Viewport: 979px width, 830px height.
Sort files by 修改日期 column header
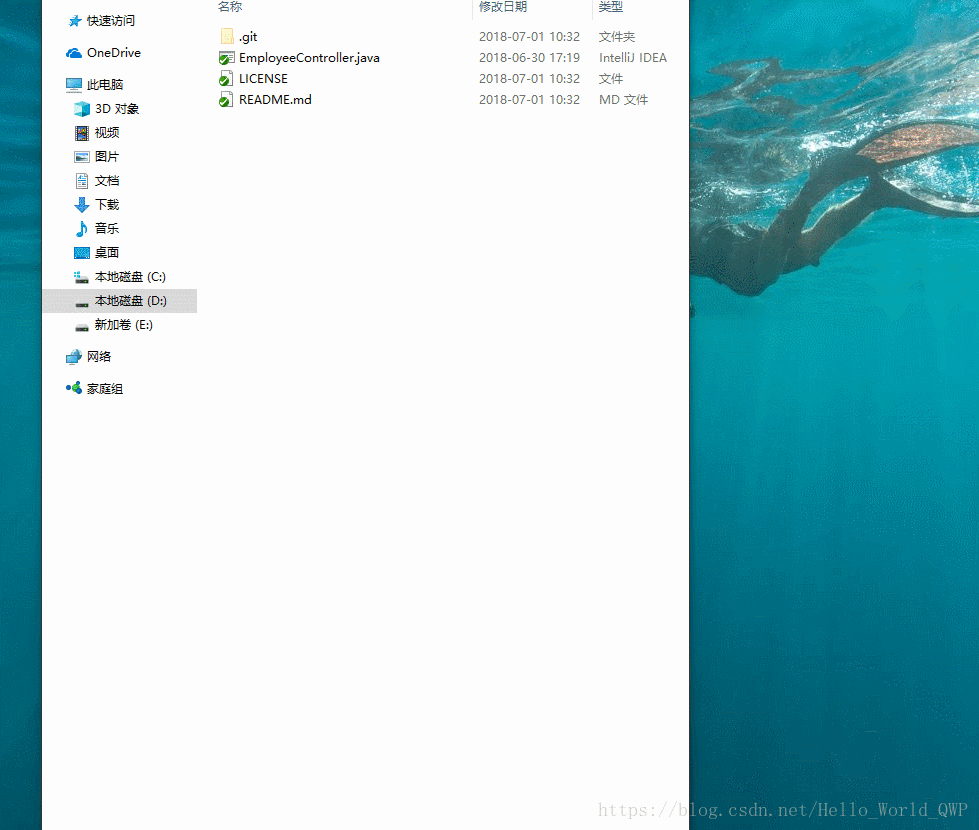[x=503, y=7]
